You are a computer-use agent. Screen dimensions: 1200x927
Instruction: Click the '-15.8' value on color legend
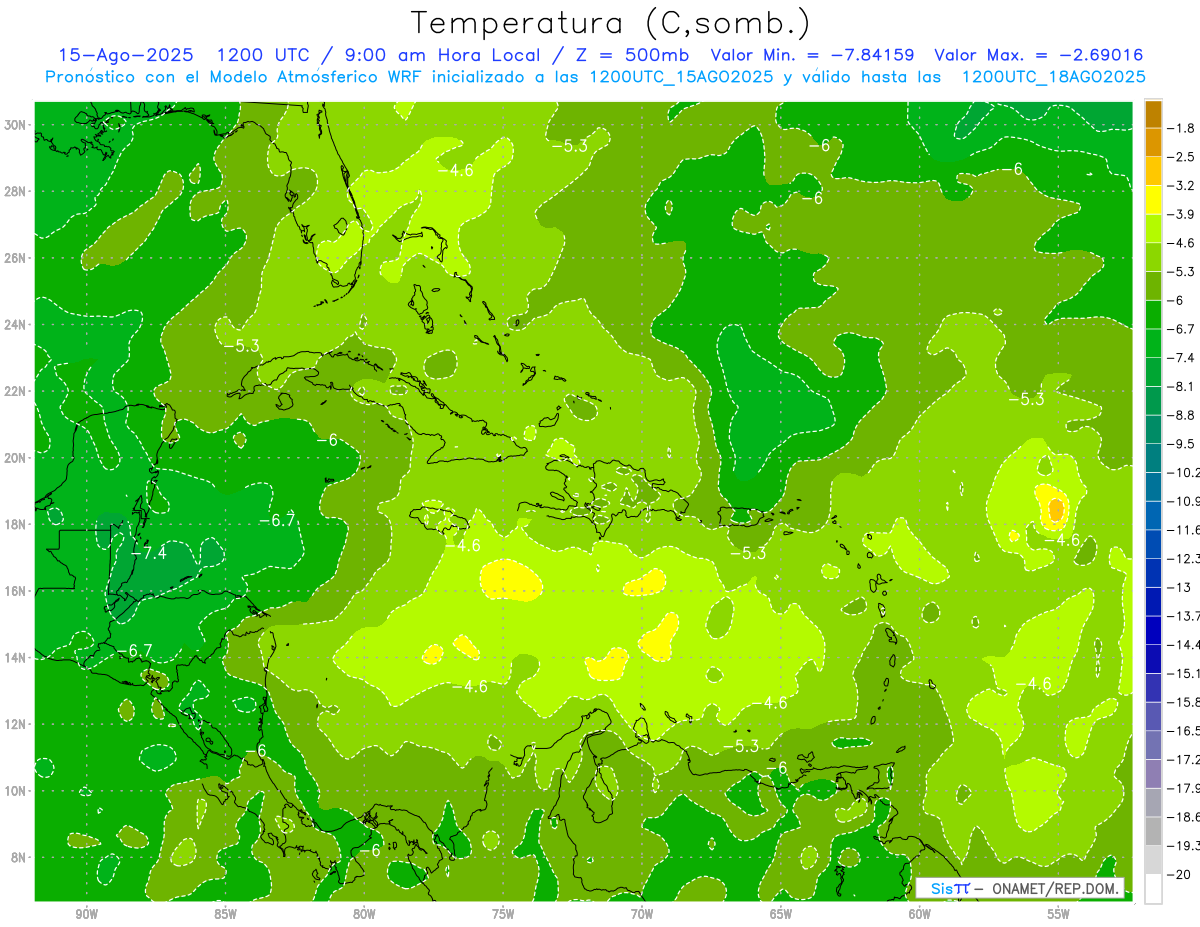pyautogui.click(x=1184, y=702)
